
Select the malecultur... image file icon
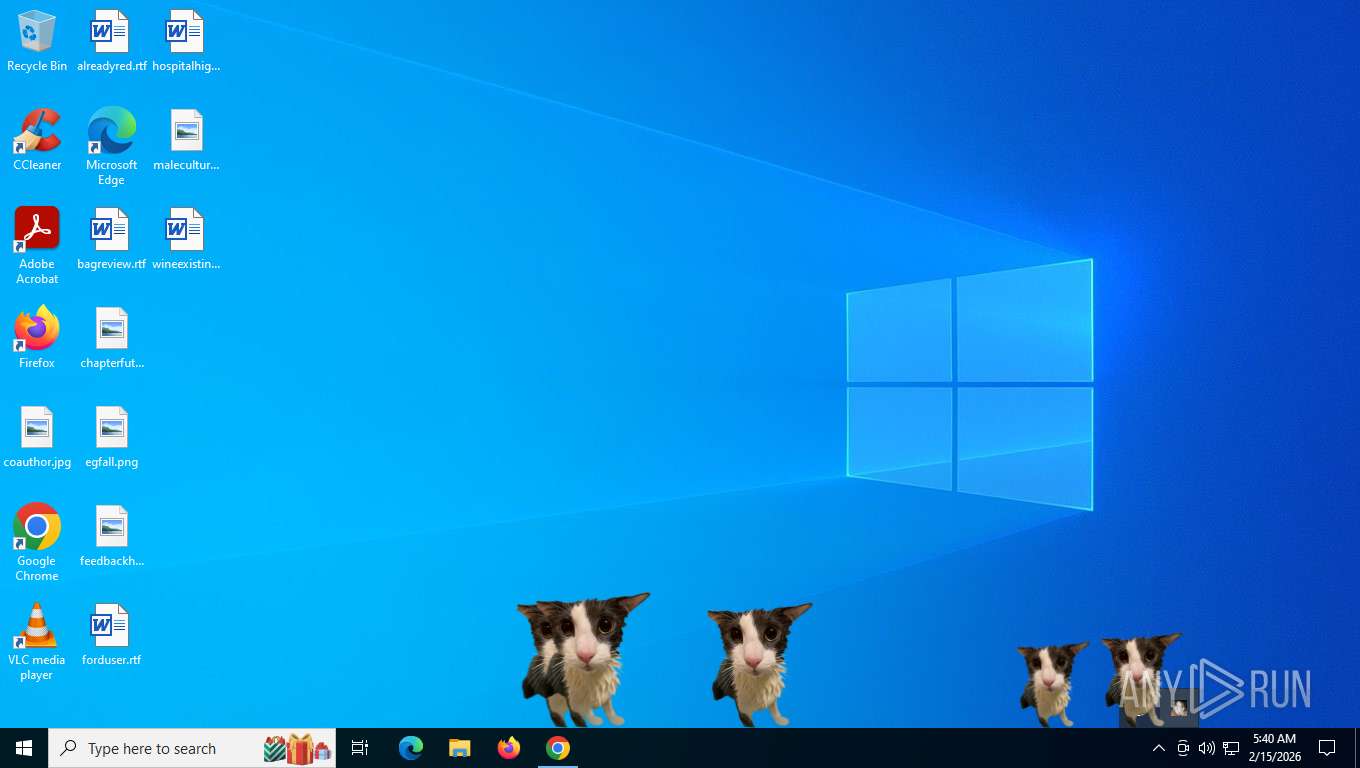tap(186, 140)
